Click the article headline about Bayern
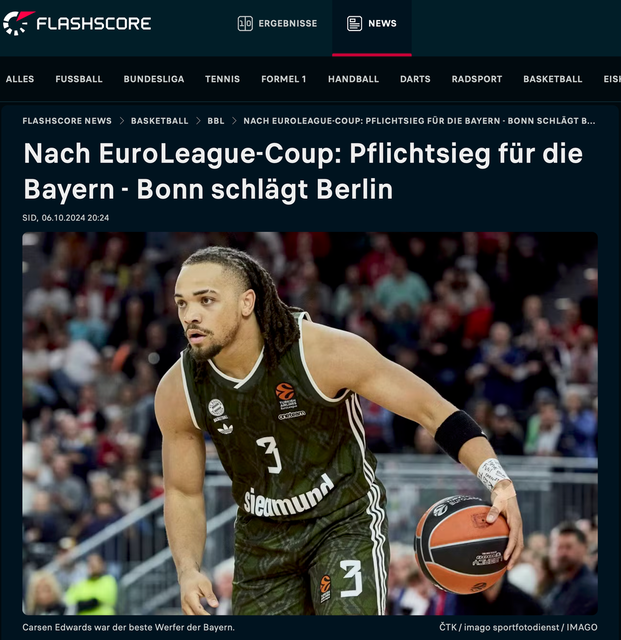The height and width of the screenshot is (640, 621). [x=303, y=171]
